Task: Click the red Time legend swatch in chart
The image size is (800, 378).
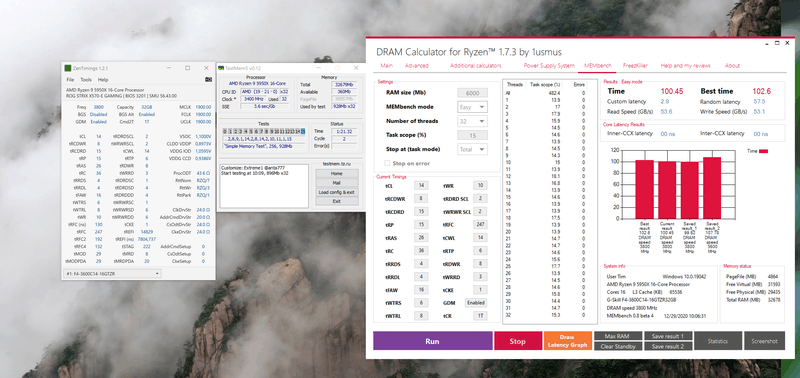Action: point(764,151)
